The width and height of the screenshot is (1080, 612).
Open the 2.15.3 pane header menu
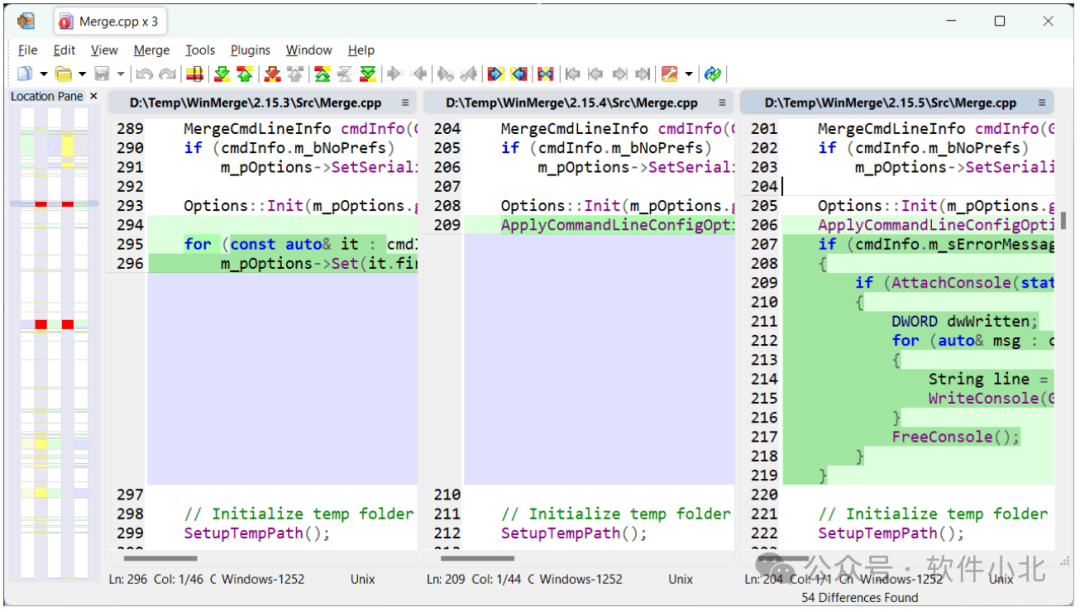(405, 103)
